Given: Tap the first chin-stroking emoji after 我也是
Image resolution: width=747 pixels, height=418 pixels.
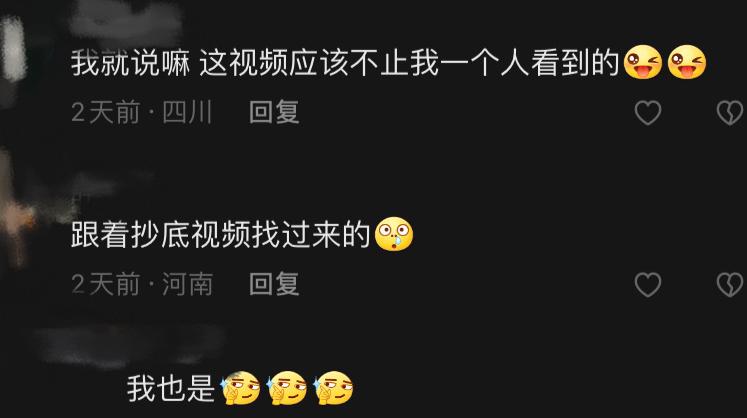Looking at the screenshot, I should point(241,388).
